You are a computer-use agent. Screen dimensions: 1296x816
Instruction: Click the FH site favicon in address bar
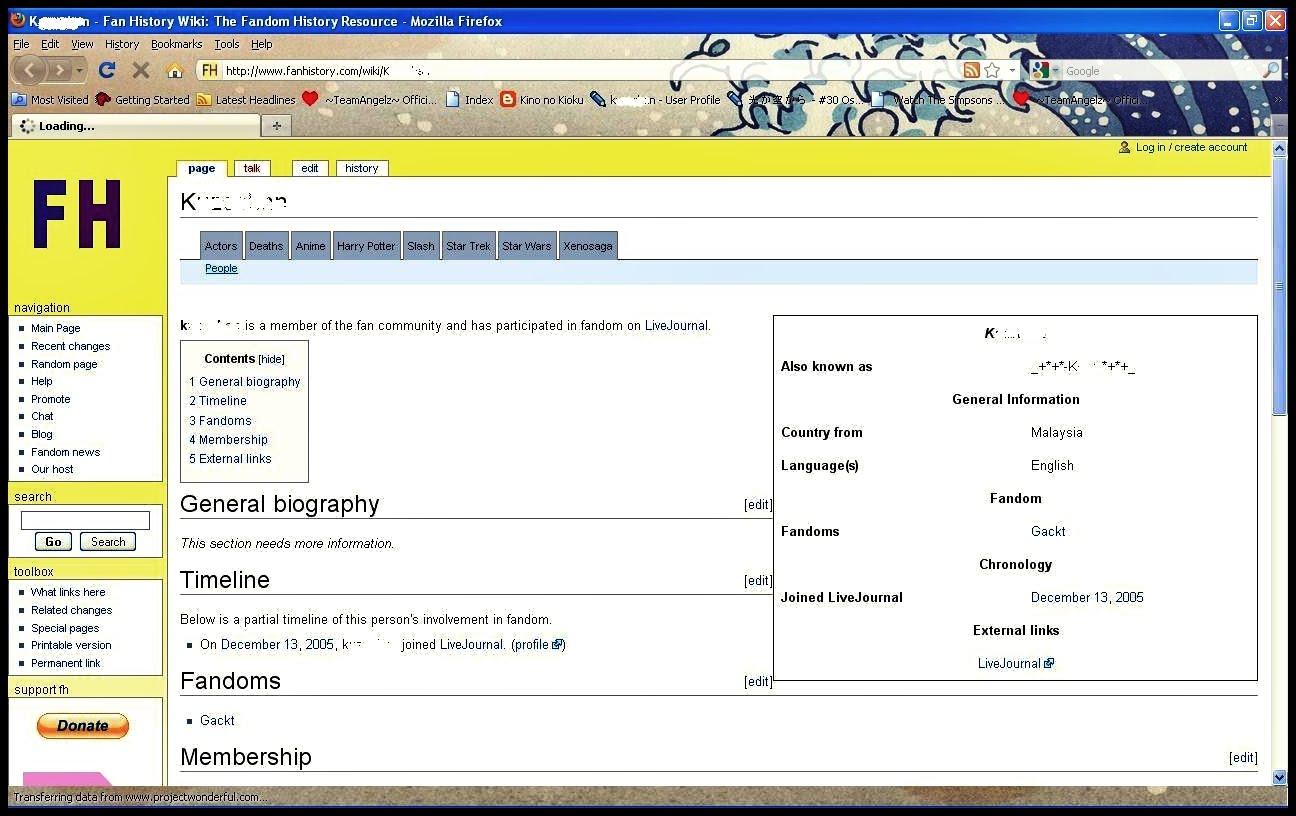pos(209,70)
